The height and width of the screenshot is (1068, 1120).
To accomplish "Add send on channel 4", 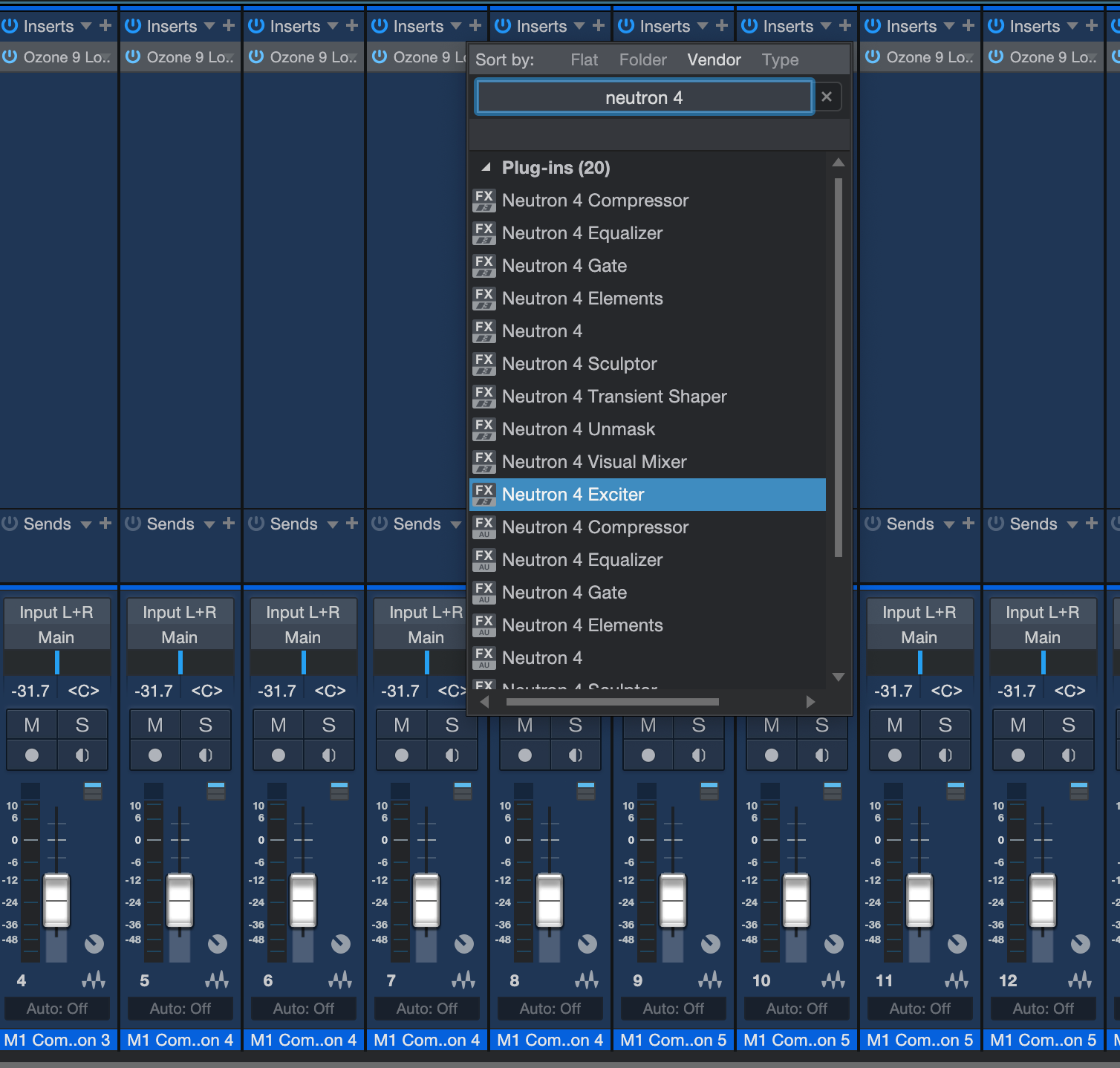I will coord(105,524).
